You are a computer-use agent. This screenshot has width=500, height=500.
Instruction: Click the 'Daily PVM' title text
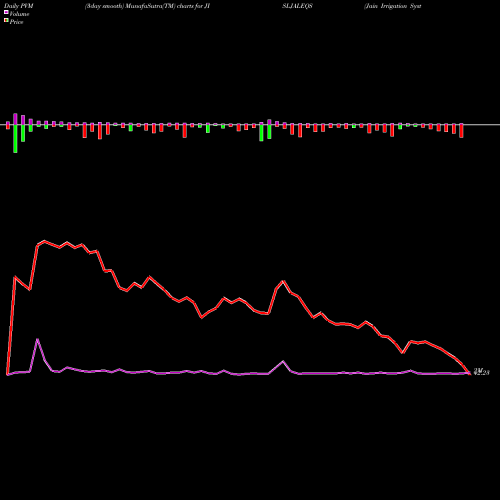click(19, 6)
